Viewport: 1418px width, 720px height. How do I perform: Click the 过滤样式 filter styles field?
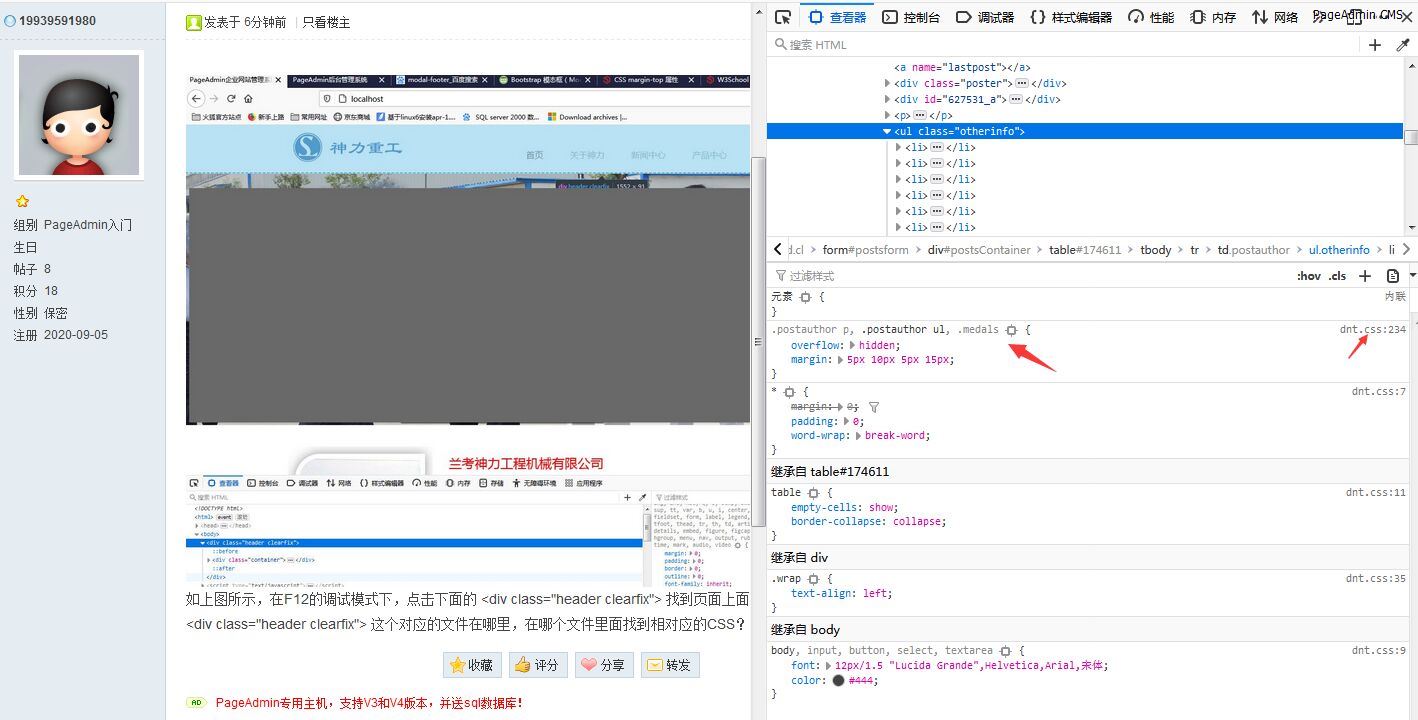point(1030,275)
